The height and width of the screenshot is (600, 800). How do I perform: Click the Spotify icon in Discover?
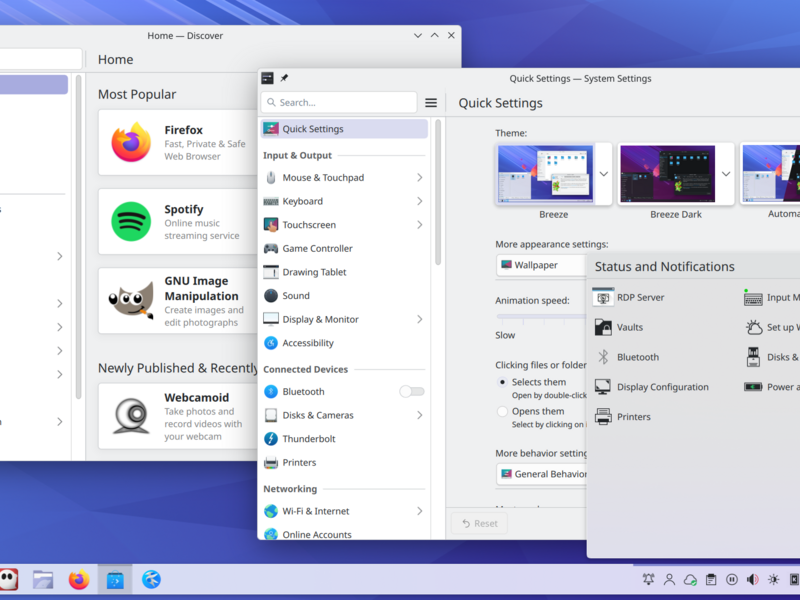pos(131,221)
